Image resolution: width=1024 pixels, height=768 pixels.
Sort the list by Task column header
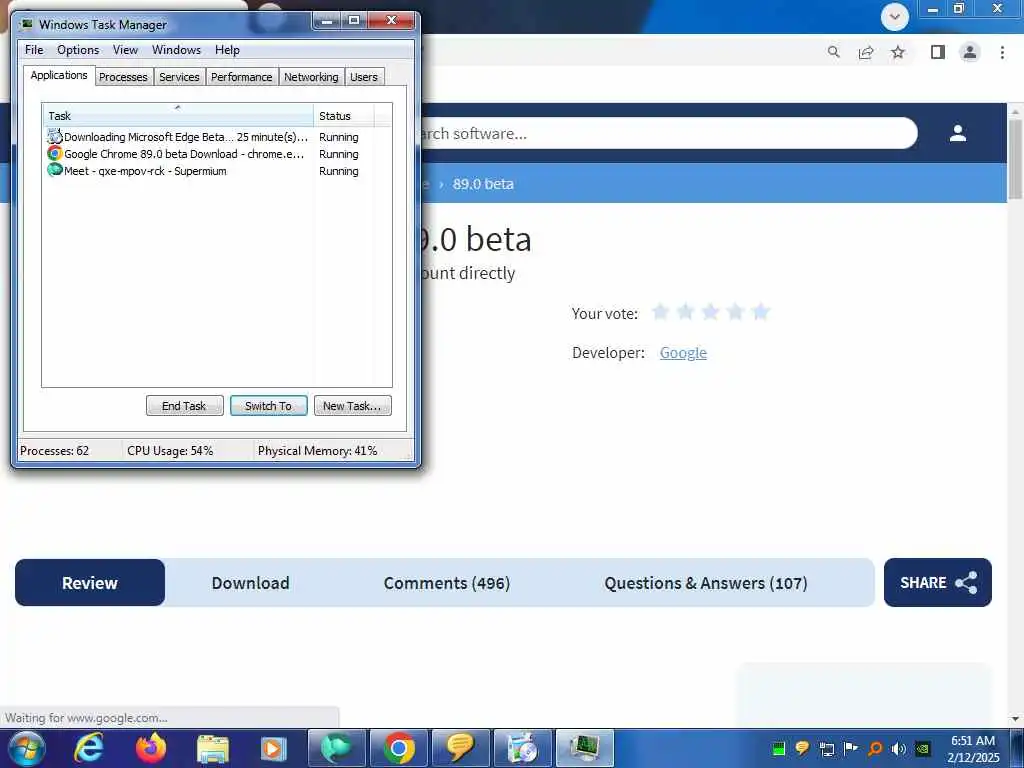178,116
